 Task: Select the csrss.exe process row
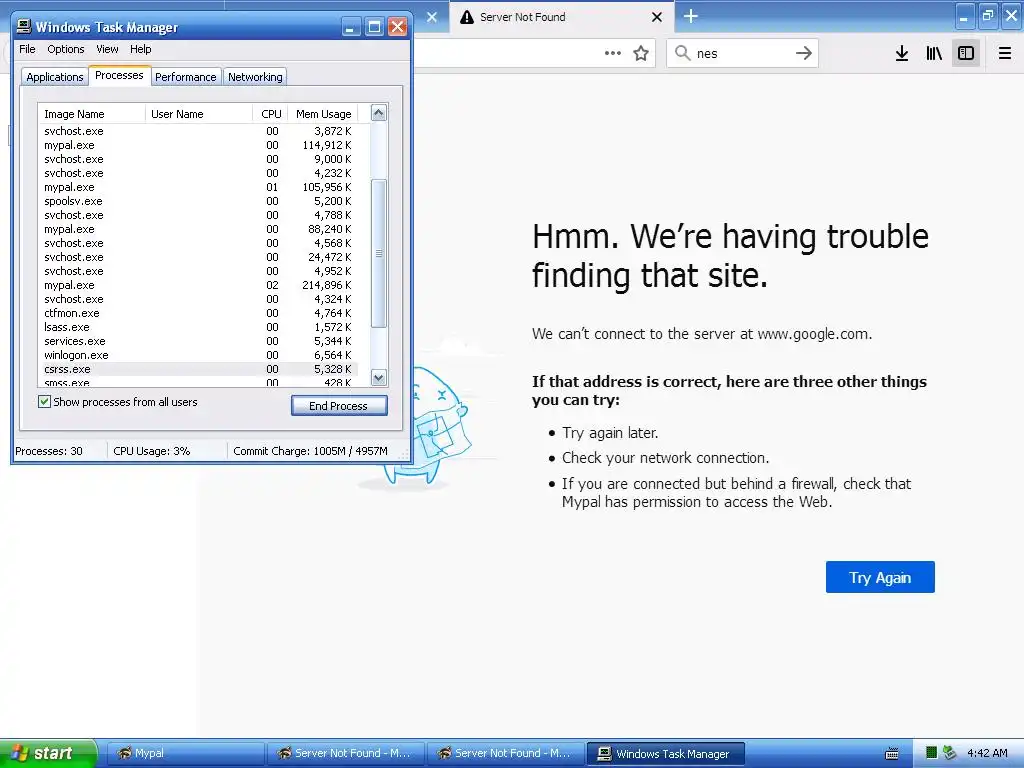[198, 369]
